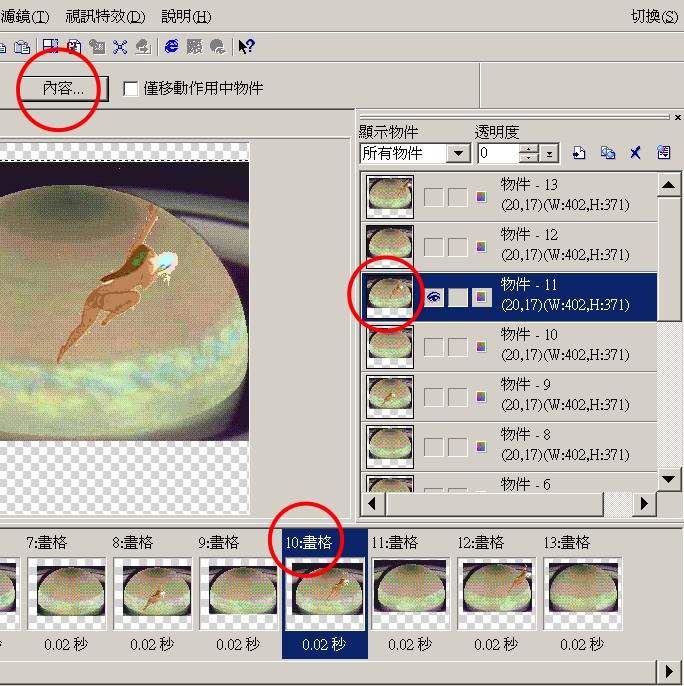The height and width of the screenshot is (686, 684).
Task: Click the paste clipboard toolbar icon
Action: click(22, 46)
